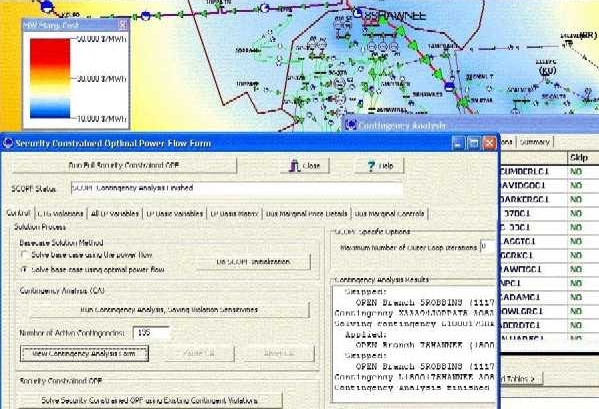Click the 10.000 $/MWh legend label

pos(102,119)
